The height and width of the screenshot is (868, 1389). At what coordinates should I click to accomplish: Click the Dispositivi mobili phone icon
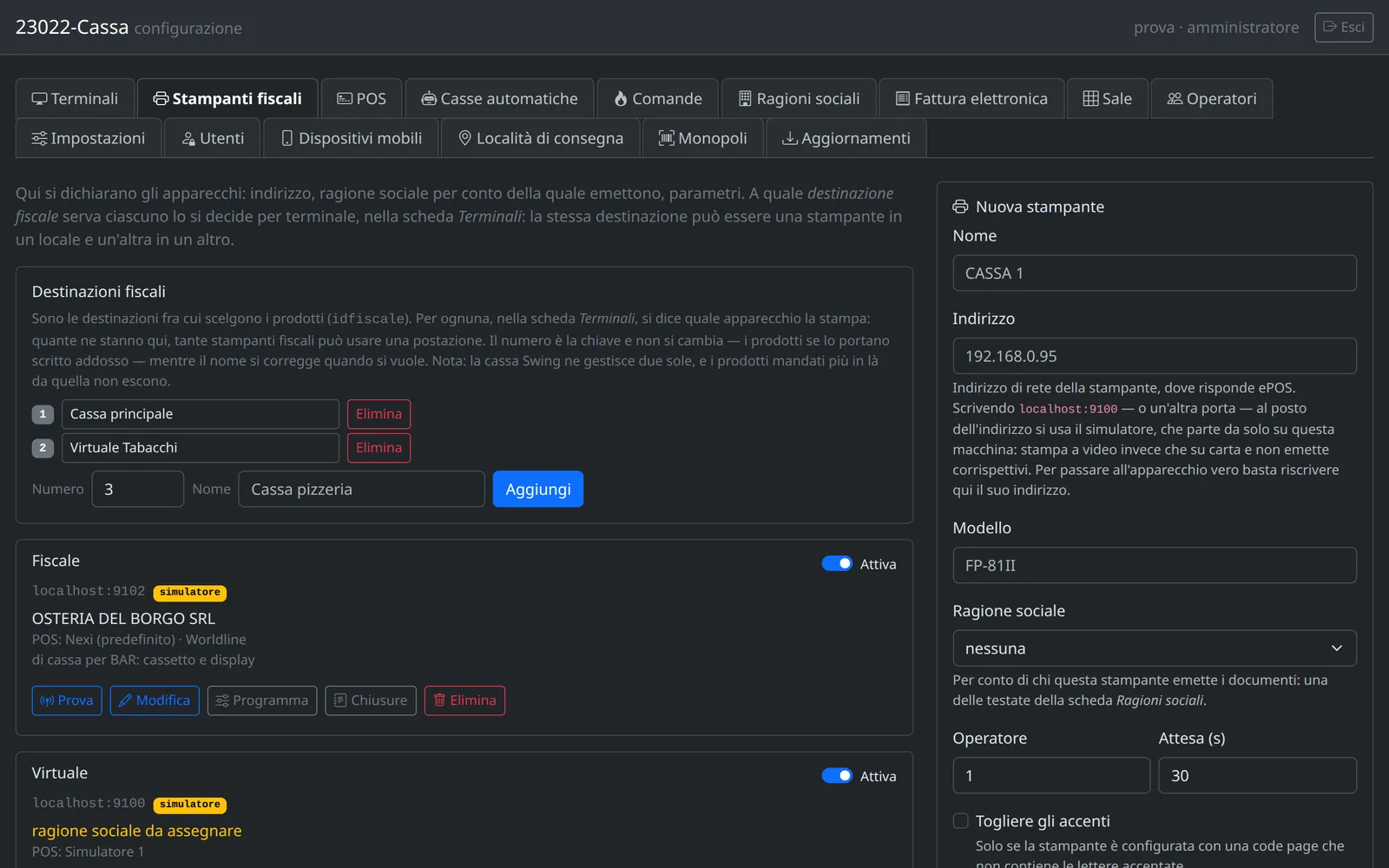287,138
